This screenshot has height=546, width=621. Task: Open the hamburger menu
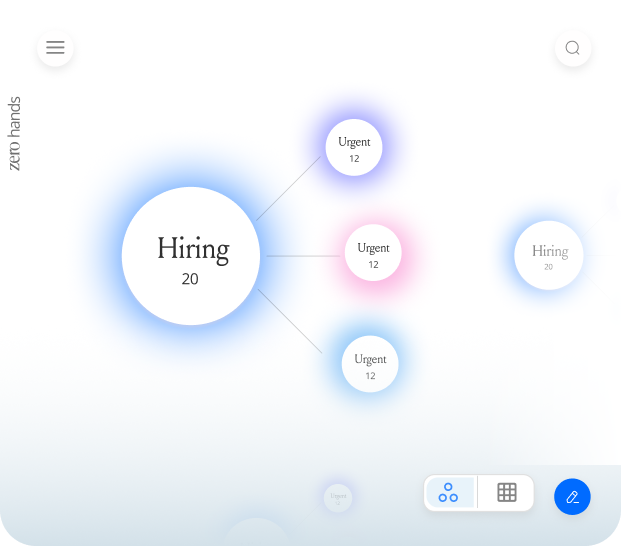pos(55,48)
